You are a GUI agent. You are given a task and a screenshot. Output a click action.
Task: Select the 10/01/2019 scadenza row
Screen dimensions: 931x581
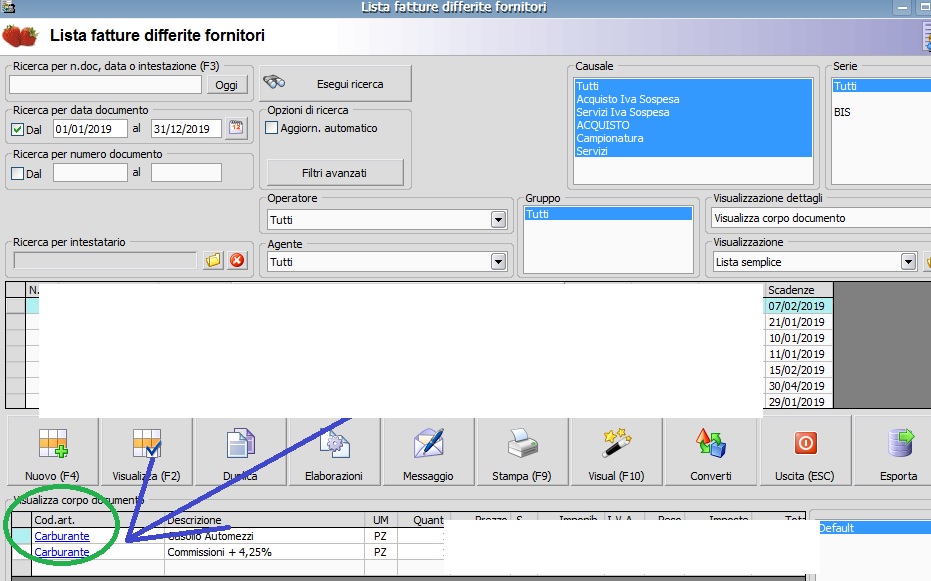pos(798,338)
